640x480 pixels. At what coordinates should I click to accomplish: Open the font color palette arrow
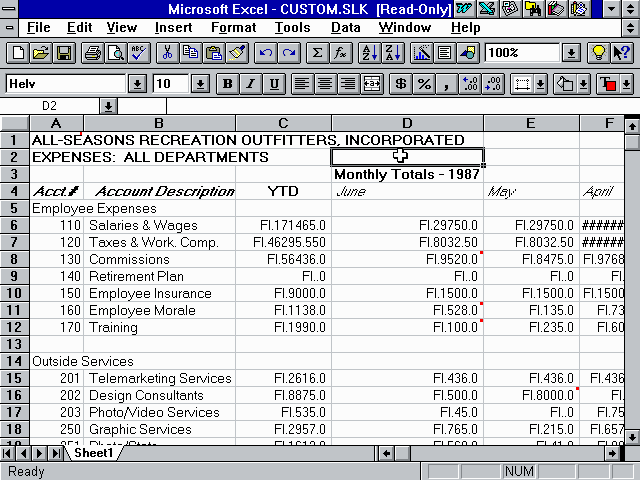(x=631, y=84)
